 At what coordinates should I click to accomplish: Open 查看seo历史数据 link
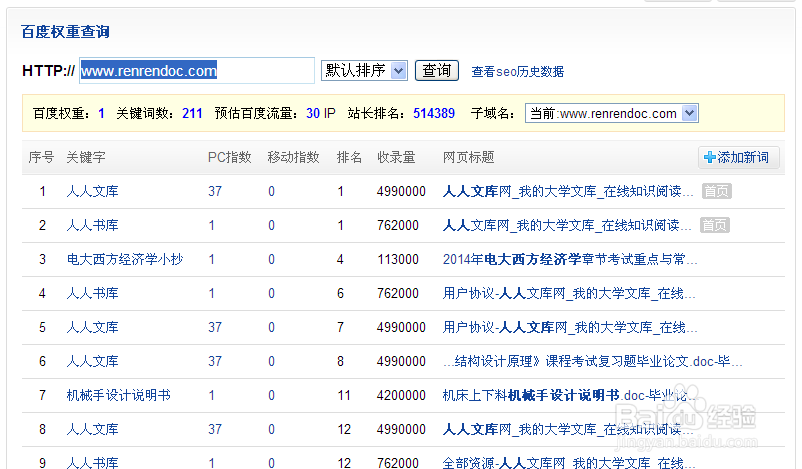[x=517, y=72]
